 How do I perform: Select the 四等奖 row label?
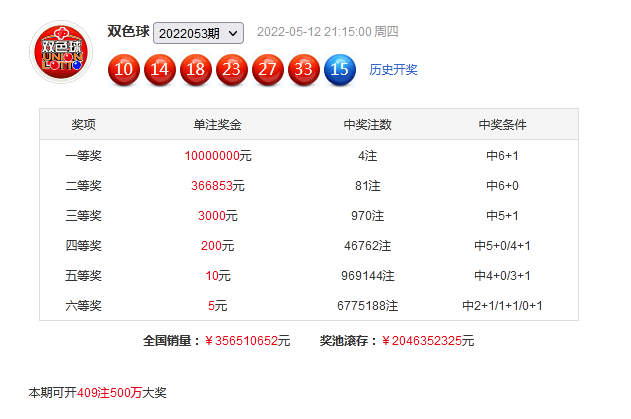click(84, 246)
